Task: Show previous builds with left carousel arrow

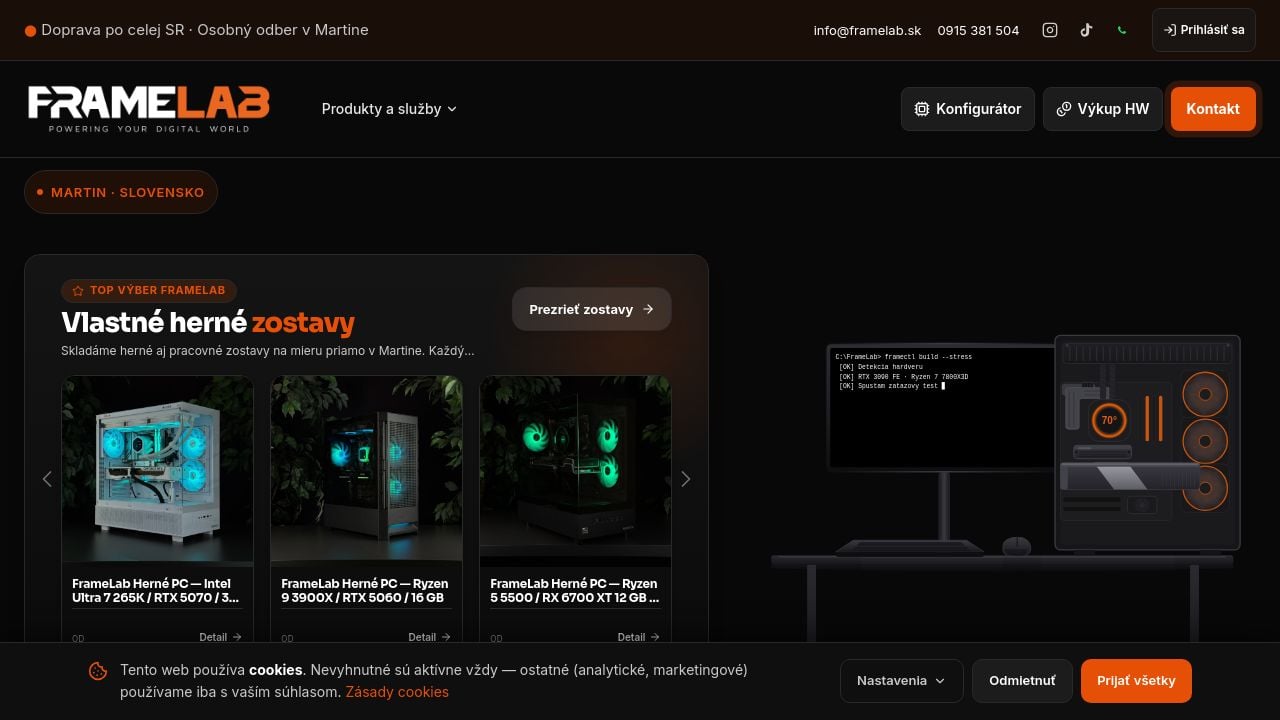Action: pos(47,479)
